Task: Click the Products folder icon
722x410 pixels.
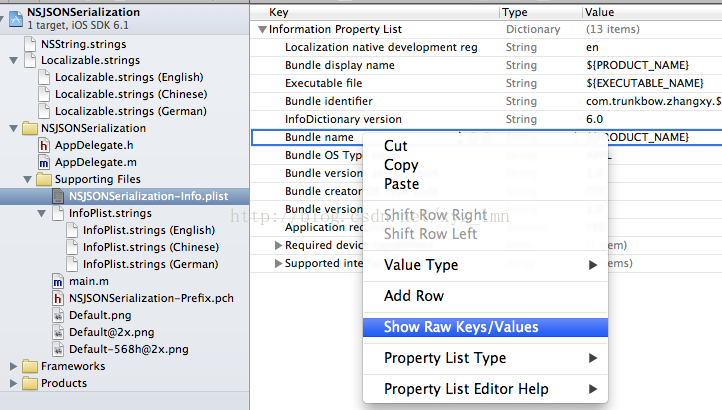Action: [29, 383]
